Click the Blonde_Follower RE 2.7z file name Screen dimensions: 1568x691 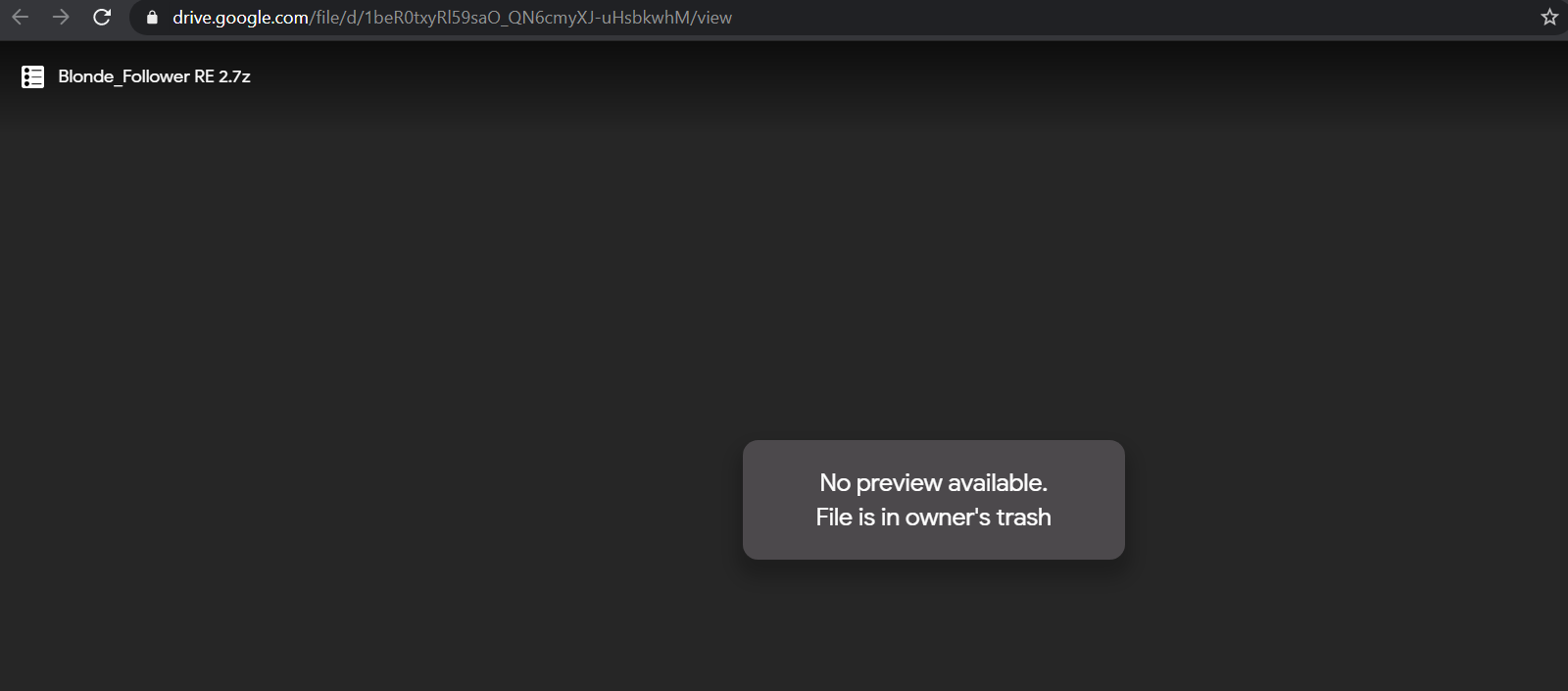pos(154,76)
